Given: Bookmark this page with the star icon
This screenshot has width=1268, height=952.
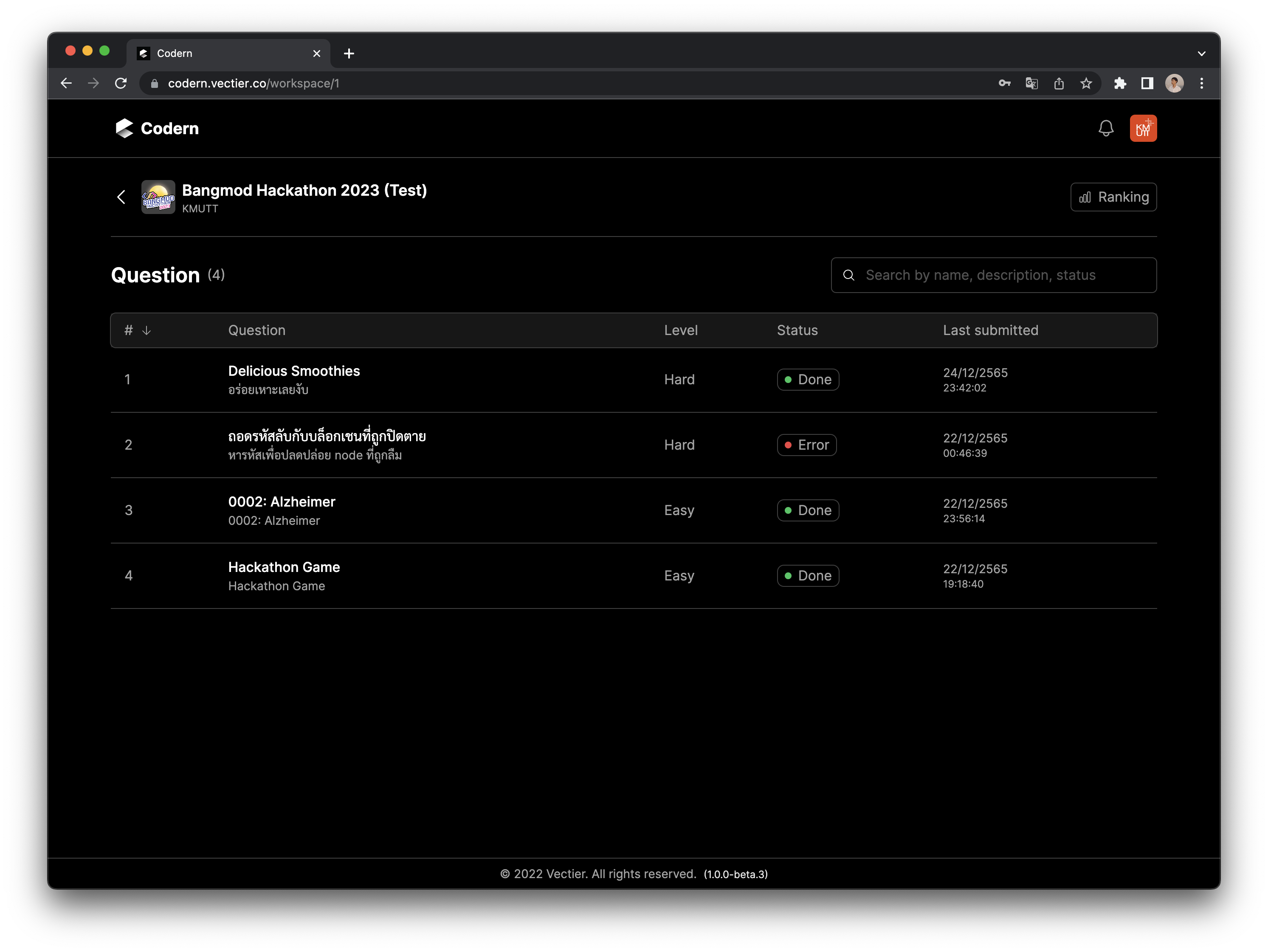Looking at the screenshot, I should pos(1086,84).
